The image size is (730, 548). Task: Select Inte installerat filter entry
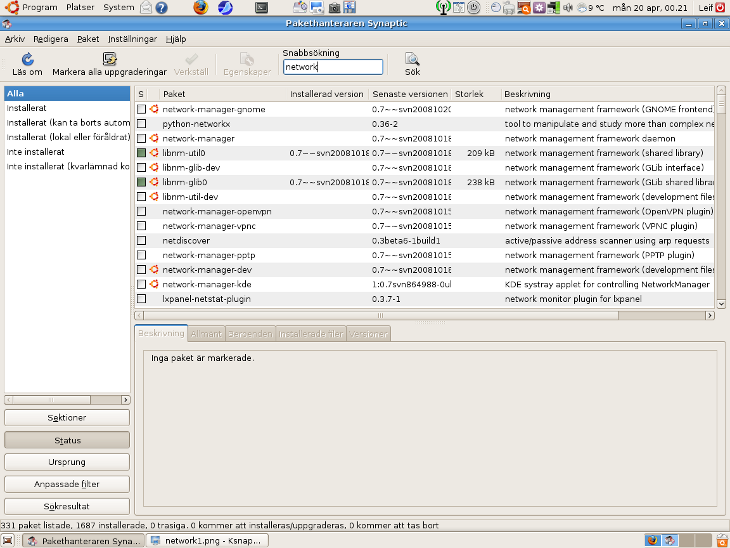(67, 152)
